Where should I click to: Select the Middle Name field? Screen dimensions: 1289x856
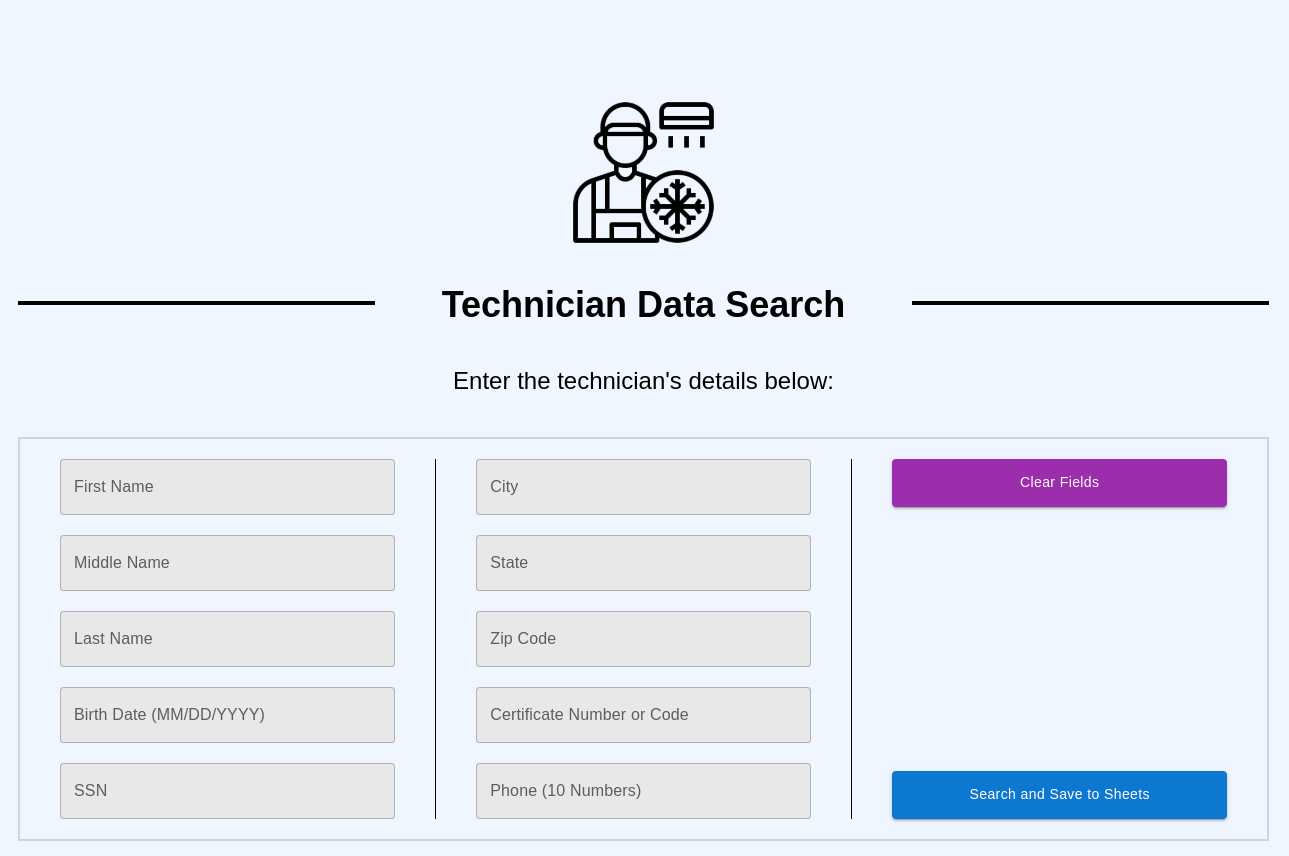[x=227, y=563]
